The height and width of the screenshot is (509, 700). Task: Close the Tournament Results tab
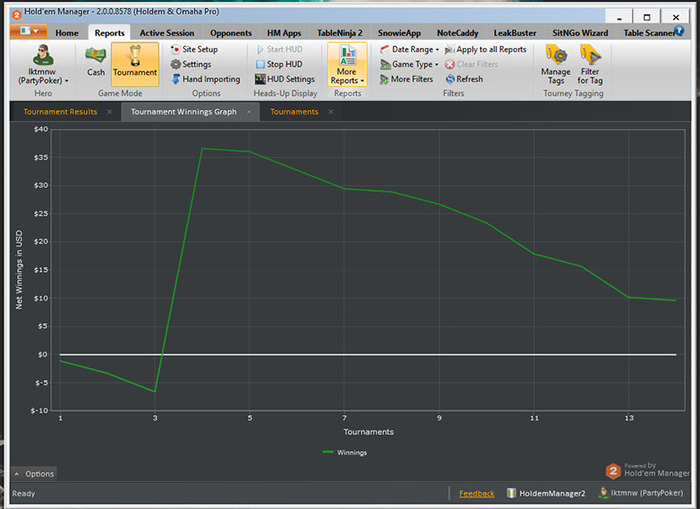coord(109,112)
